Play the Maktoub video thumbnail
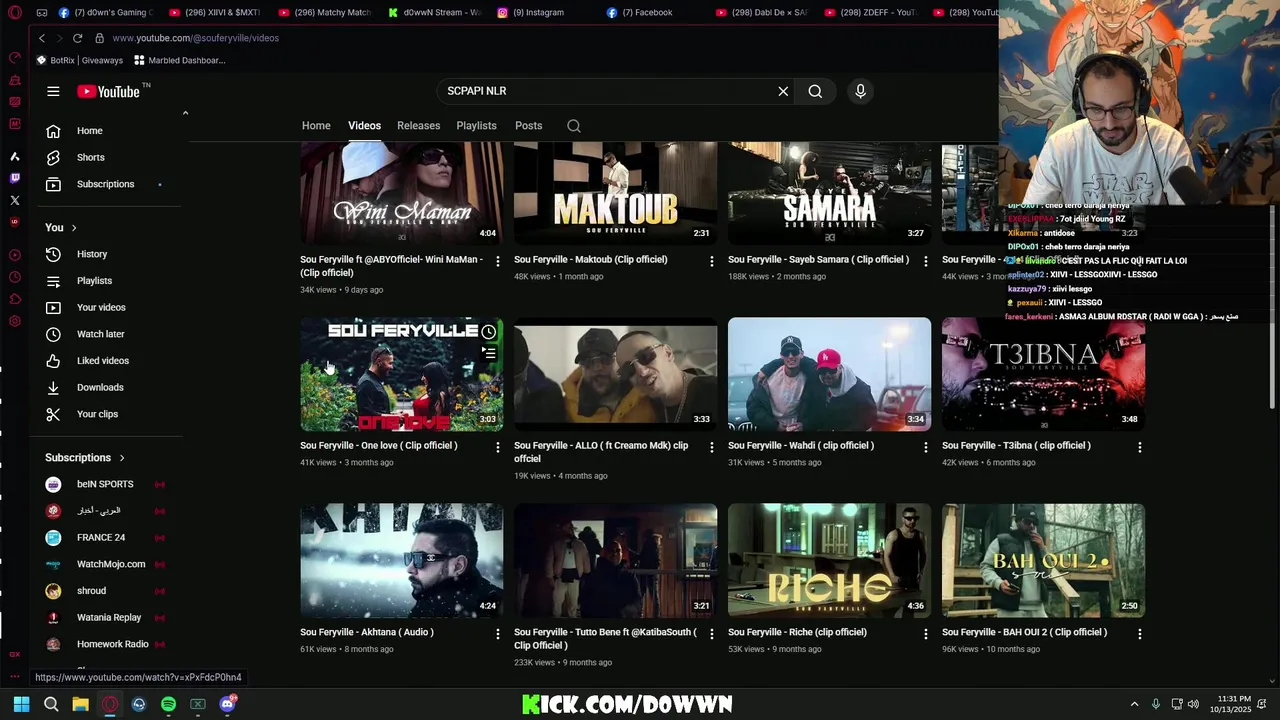The width and height of the screenshot is (1280, 720). click(615, 193)
